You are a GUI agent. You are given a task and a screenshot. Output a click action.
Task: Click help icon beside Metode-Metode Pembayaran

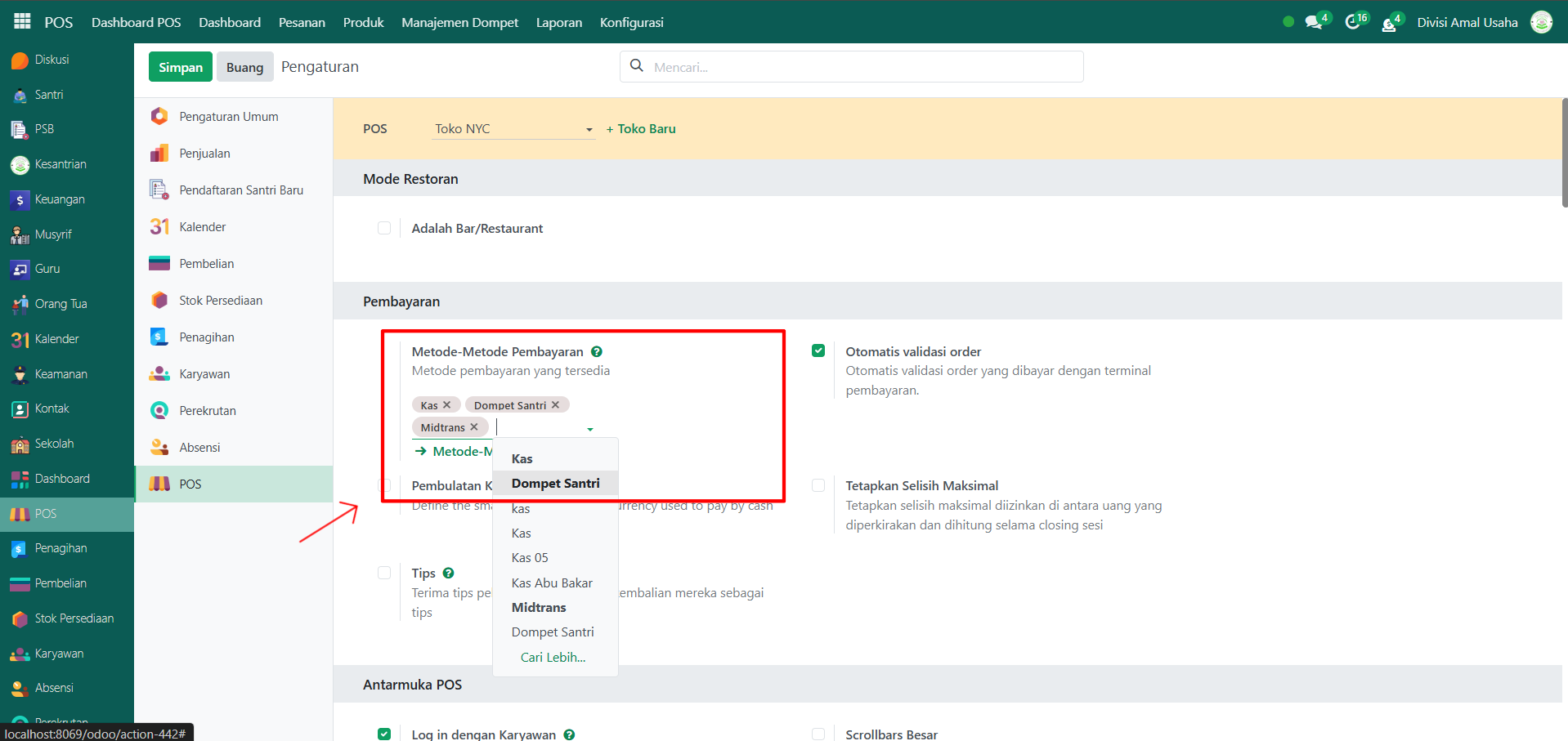click(x=597, y=352)
